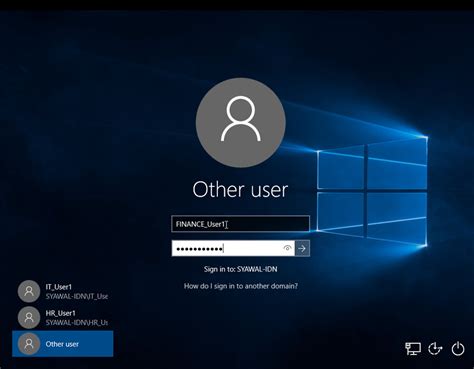
Task: Open the Ease of Access icon
Action: click(435, 349)
